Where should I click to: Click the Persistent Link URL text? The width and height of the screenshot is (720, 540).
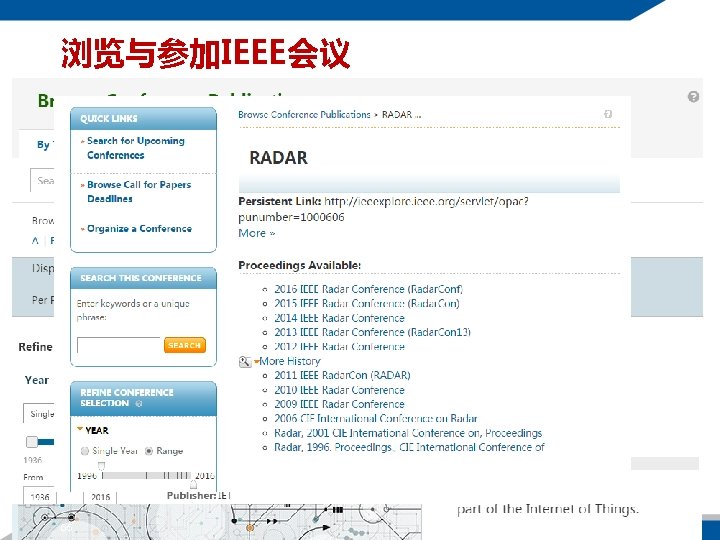[383, 209]
